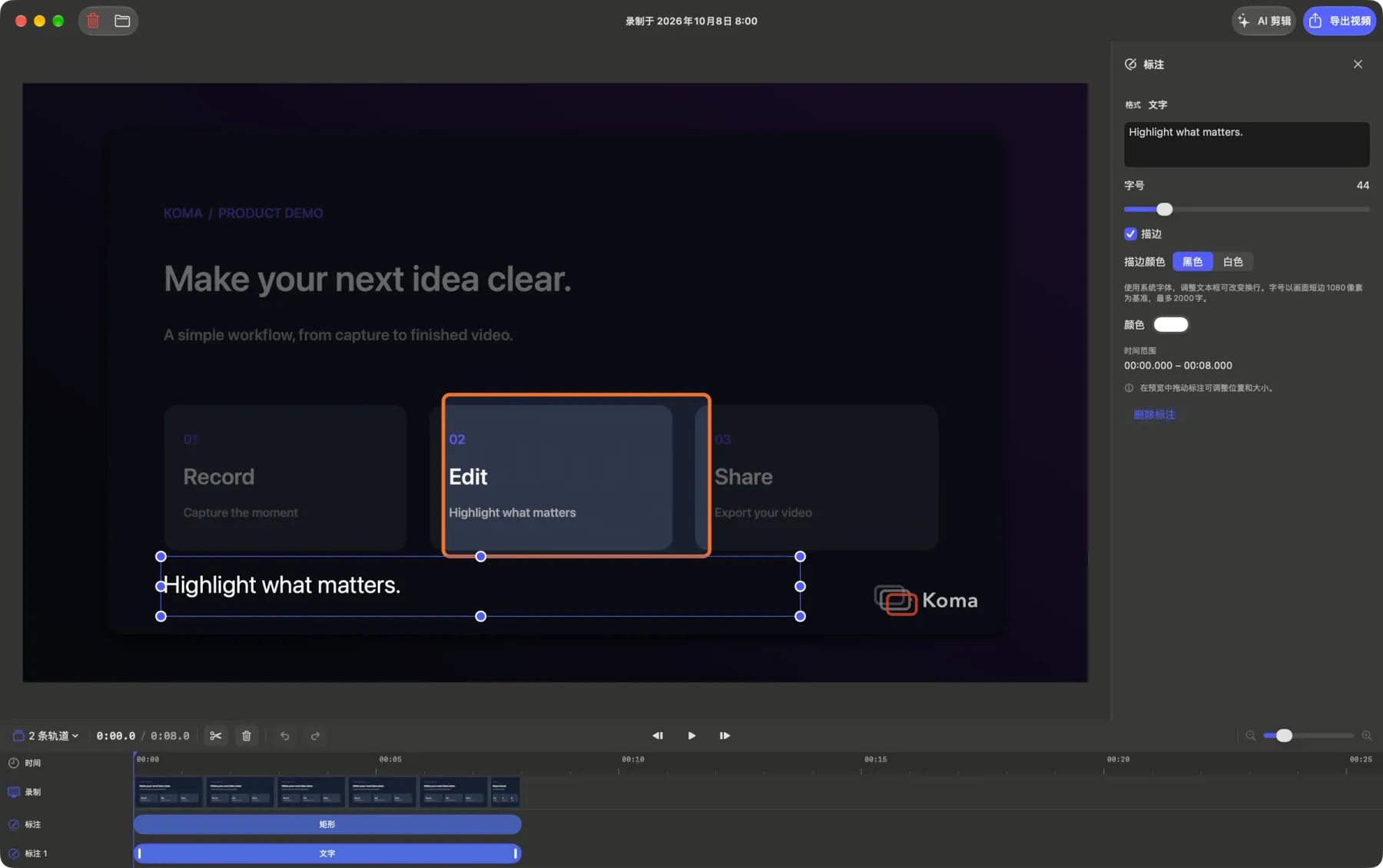Open AI 剪辑 editing button
Screen dimensions: 1383x868
[x=1264, y=21]
